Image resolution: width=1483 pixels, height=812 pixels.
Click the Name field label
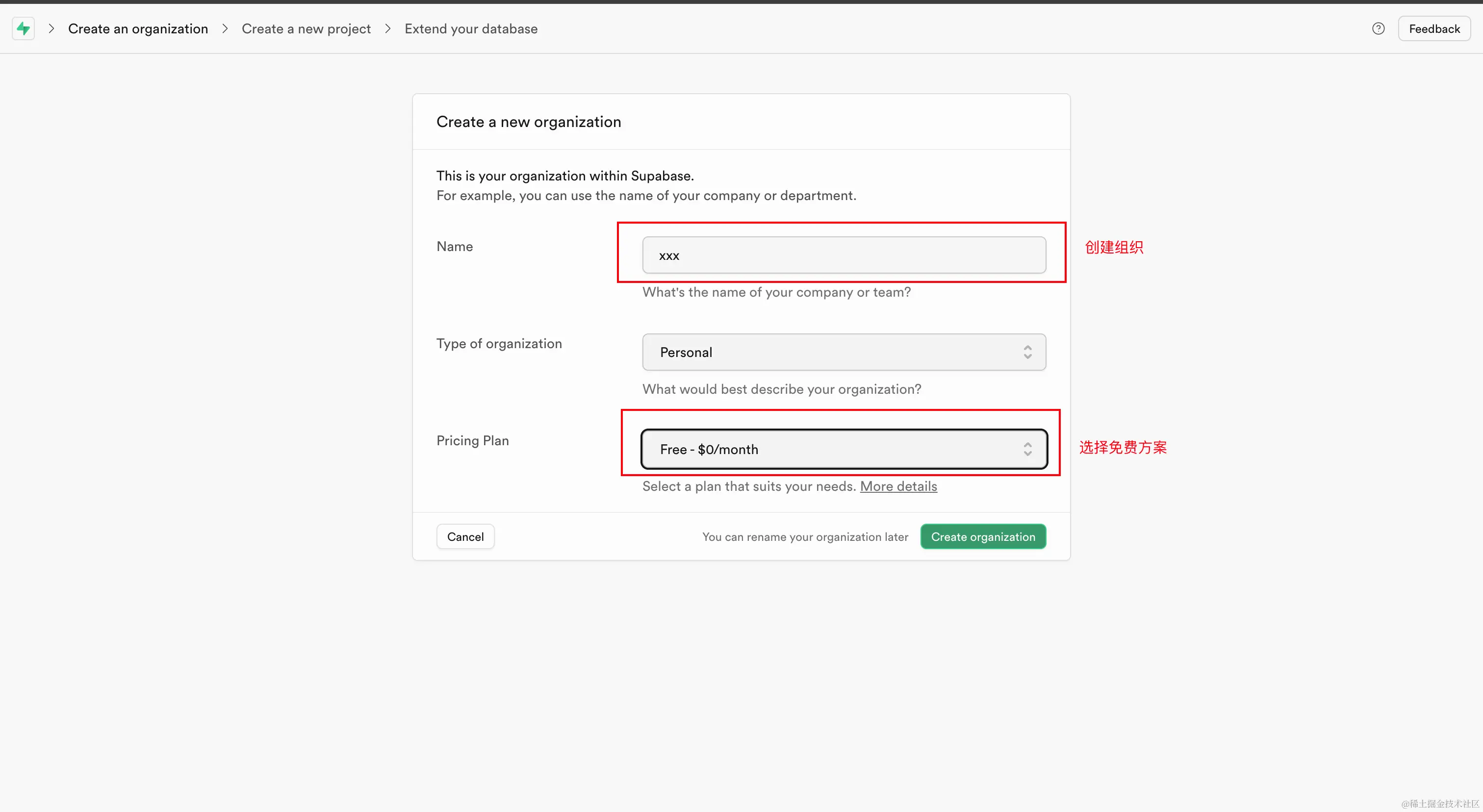pos(454,246)
